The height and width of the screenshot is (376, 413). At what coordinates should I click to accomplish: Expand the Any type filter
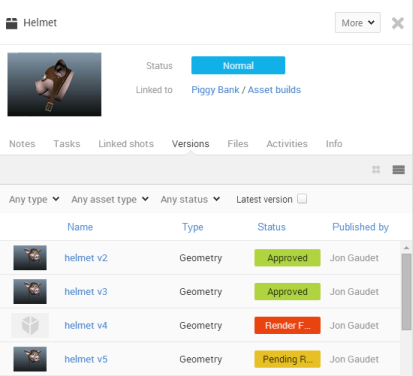(34, 199)
